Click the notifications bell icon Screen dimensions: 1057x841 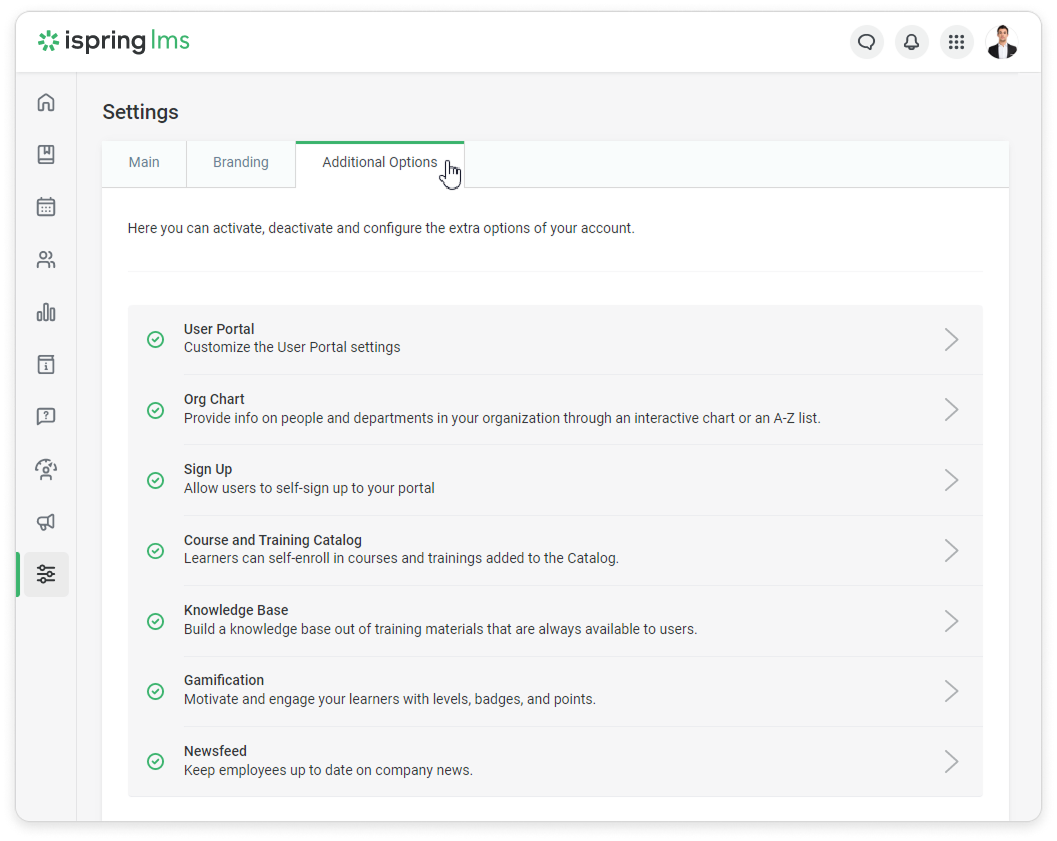[911, 42]
